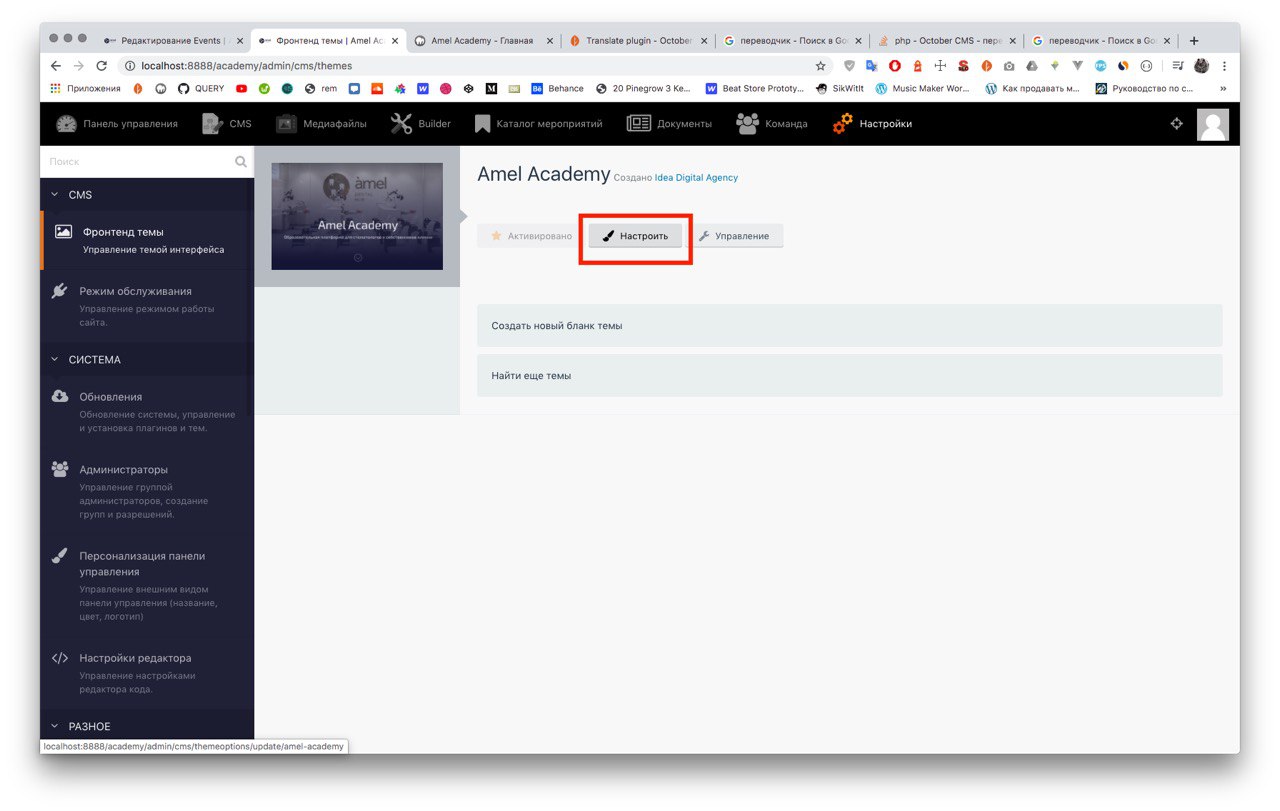Go back in browser history
The height and width of the screenshot is (811, 1280).
tap(56, 66)
